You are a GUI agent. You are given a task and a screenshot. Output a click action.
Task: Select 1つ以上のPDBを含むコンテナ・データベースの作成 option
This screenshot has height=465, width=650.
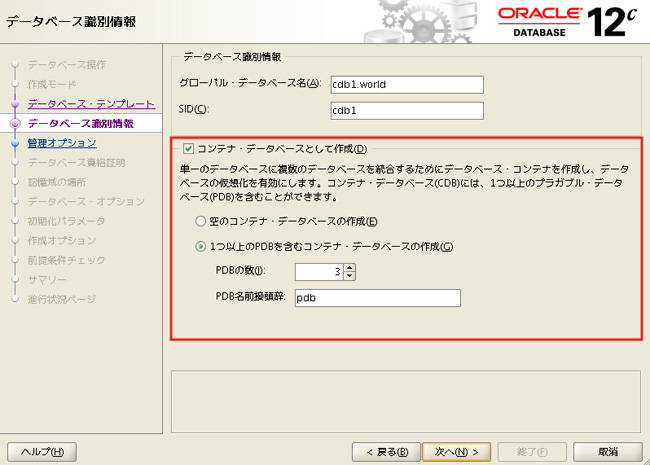[201, 246]
